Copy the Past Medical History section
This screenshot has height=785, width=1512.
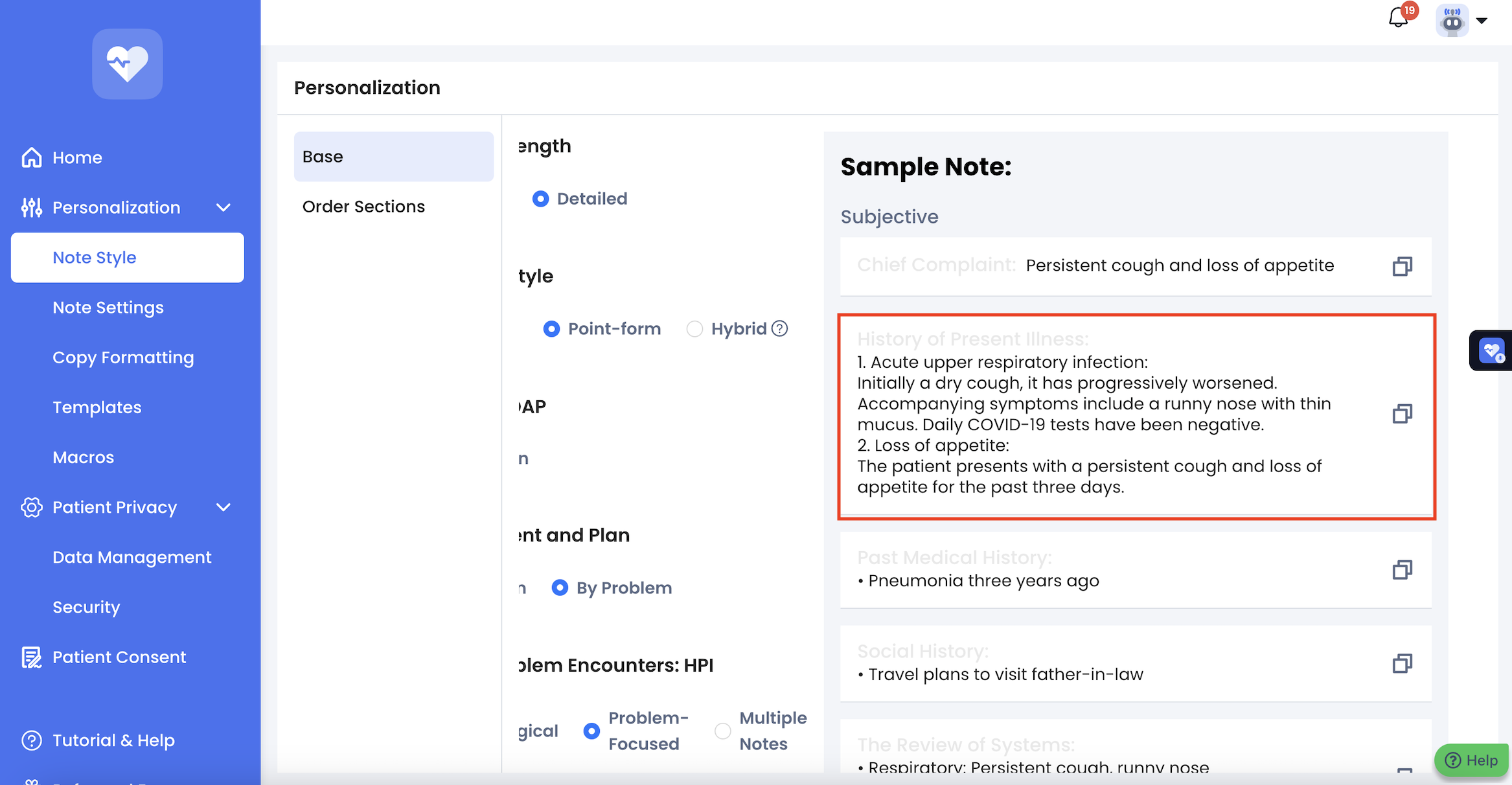pyautogui.click(x=1402, y=570)
